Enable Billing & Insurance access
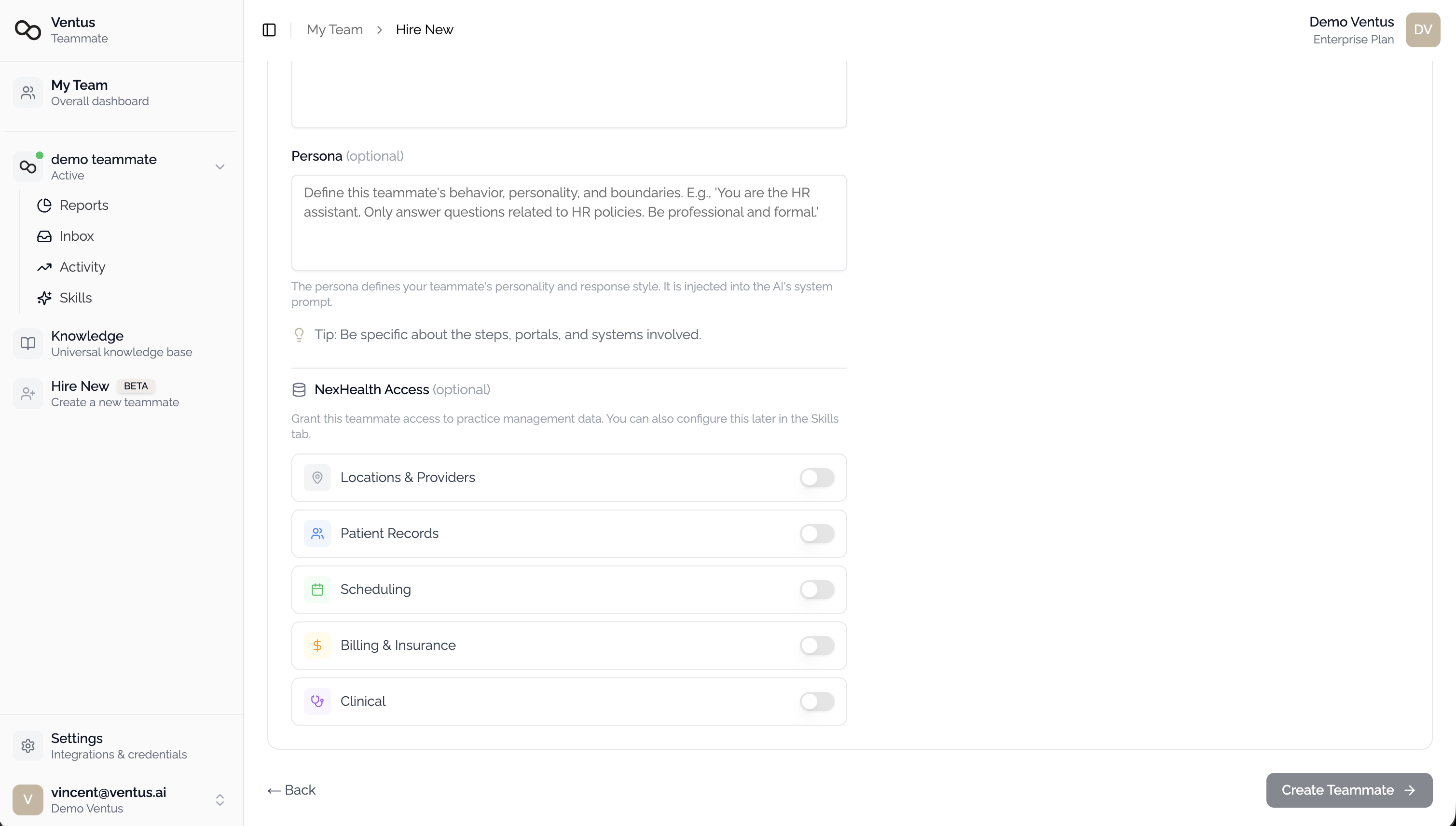This screenshot has width=1456, height=826. (x=817, y=646)
